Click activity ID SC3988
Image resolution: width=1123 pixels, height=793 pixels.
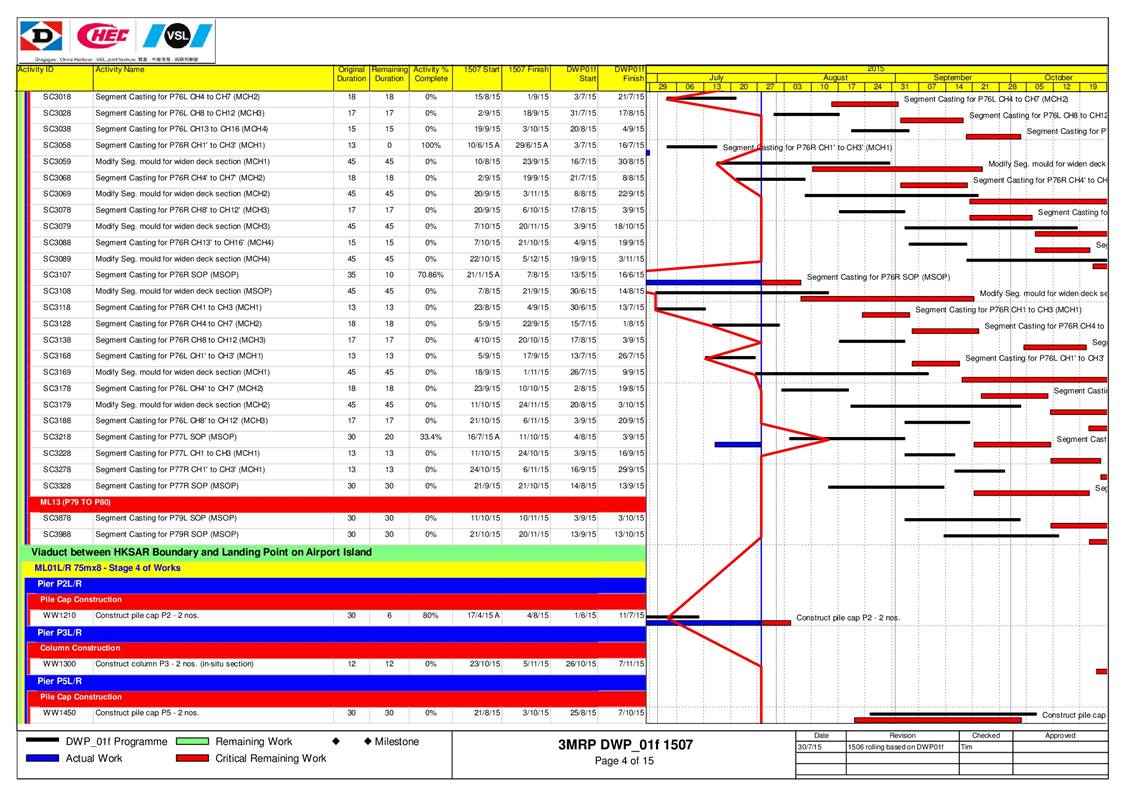point(57,534)
